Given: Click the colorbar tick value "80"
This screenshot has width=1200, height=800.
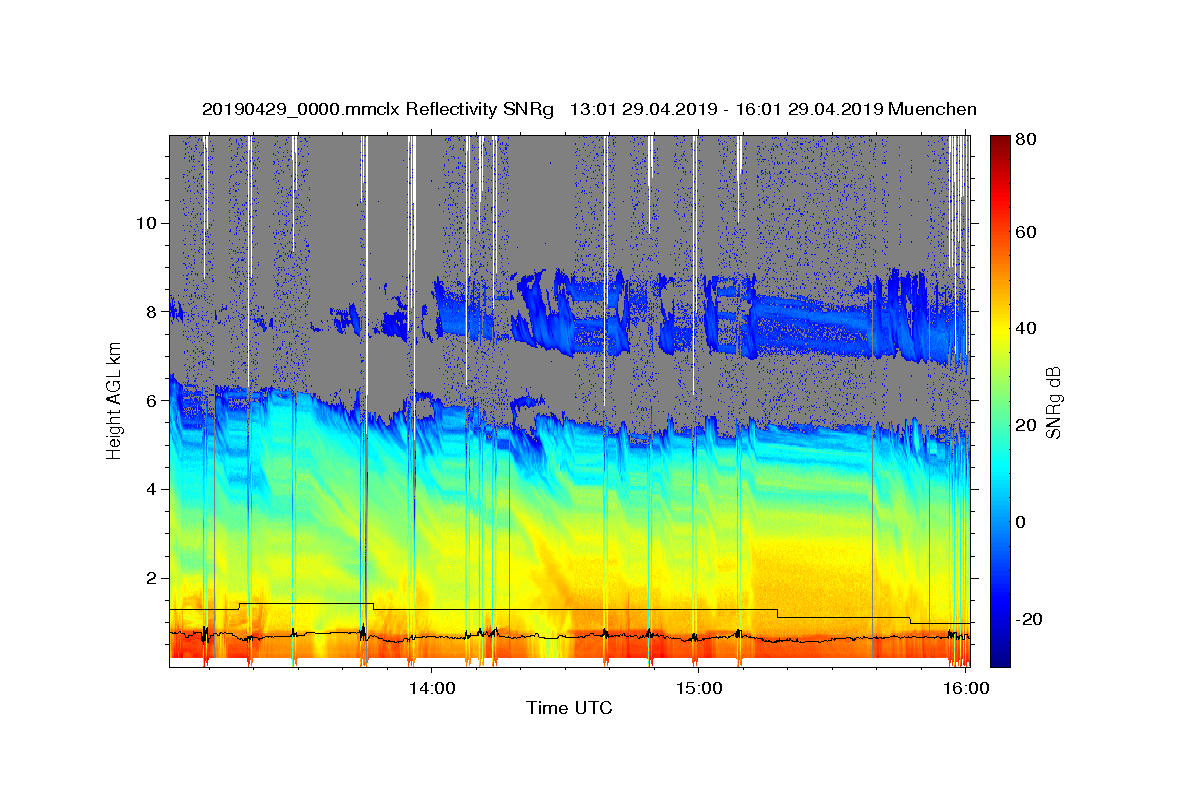Looking at the screenshot, I should [x=1025, y=140].
